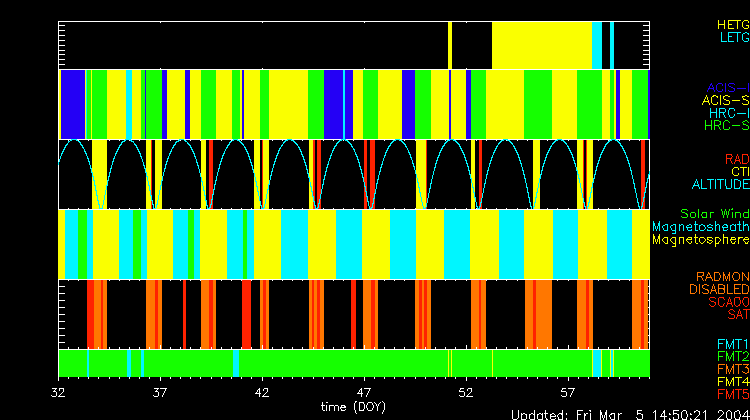
Task: Click the LETG legend label
Action: point(733,37)
